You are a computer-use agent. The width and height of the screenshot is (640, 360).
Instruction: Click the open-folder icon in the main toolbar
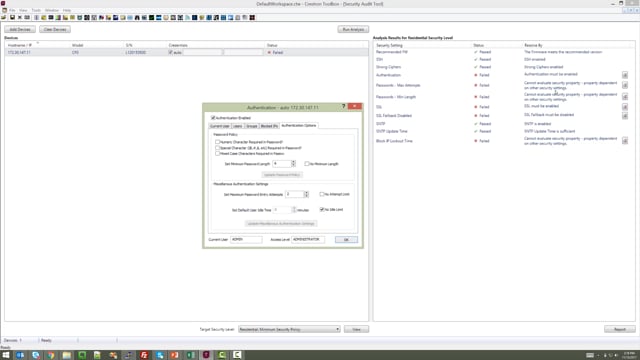tap(4, 18)
